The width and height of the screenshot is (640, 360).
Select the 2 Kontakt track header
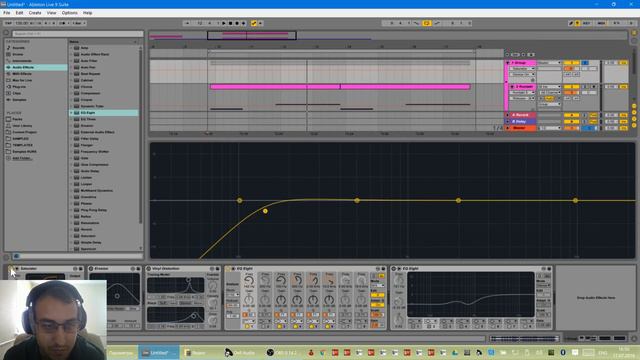click(x=524, y=87)
